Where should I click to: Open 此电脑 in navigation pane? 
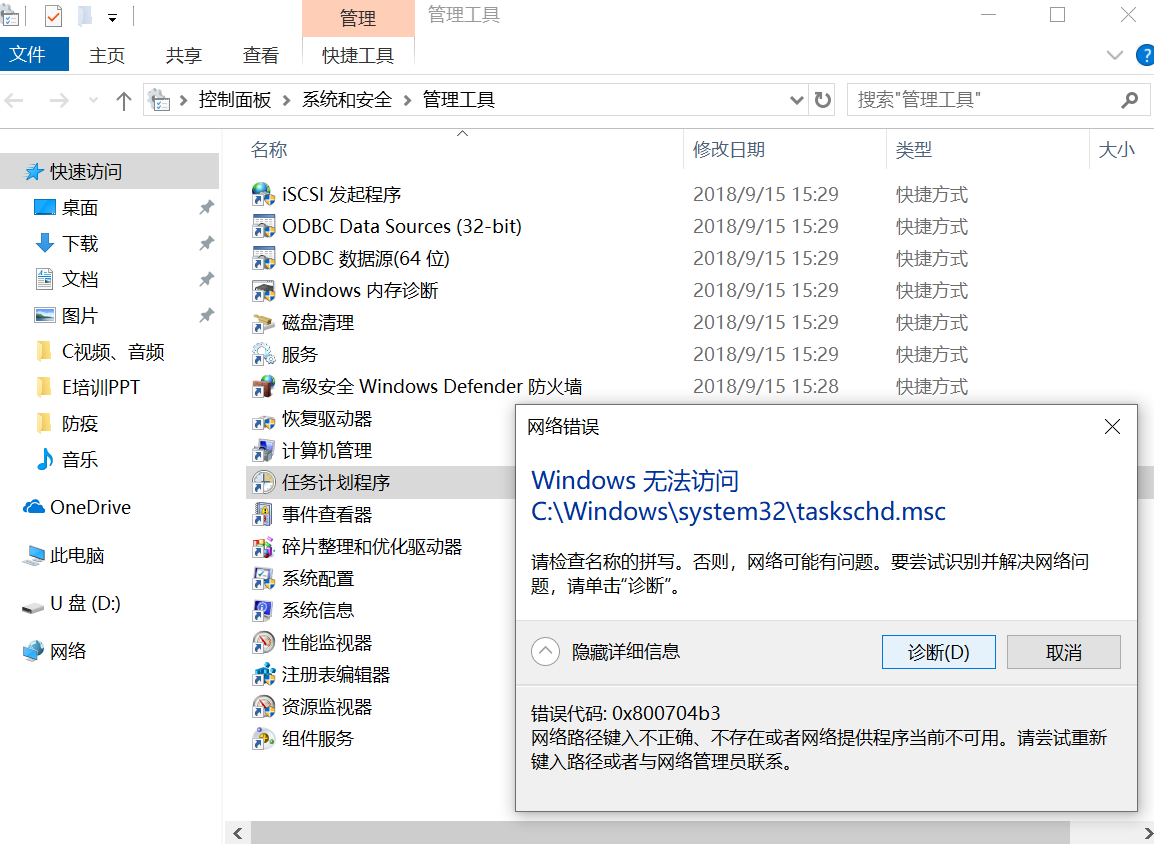pos(63,556)
